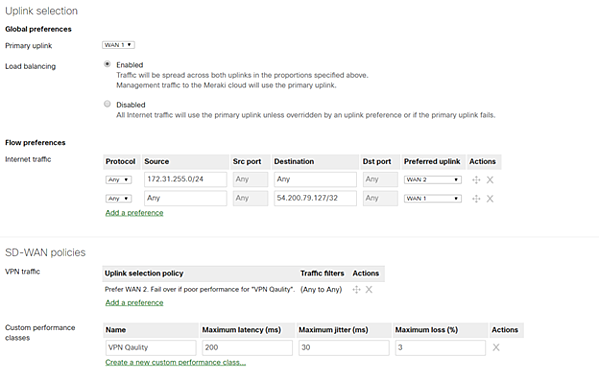Delete the Prefer WAN 2 VPN policy
This screenshot has width=599, height=381.
click(x=369, y=290)
